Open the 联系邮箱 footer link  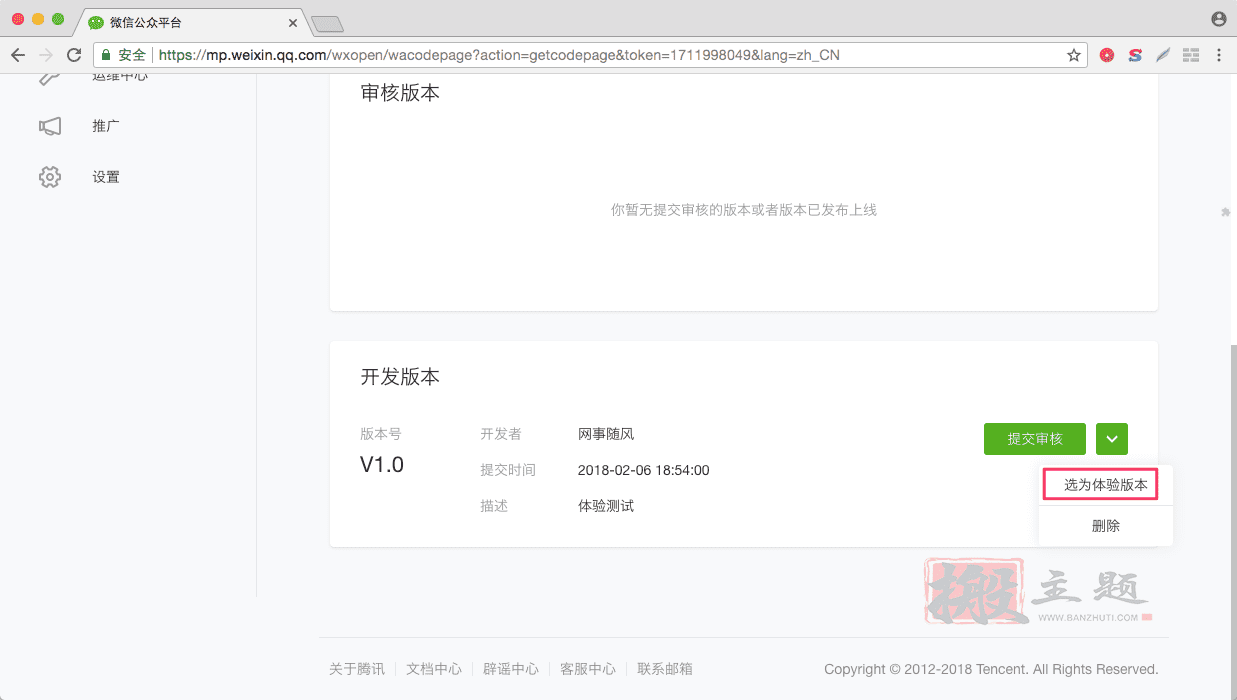click(x=665, y=669)
